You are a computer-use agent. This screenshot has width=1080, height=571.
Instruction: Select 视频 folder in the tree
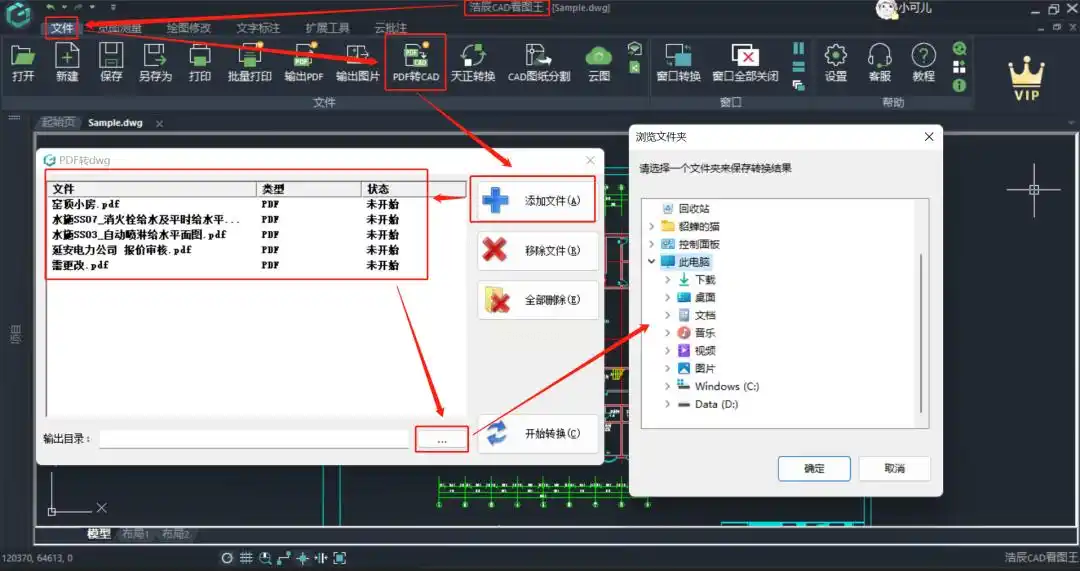[x=705, y=351]
